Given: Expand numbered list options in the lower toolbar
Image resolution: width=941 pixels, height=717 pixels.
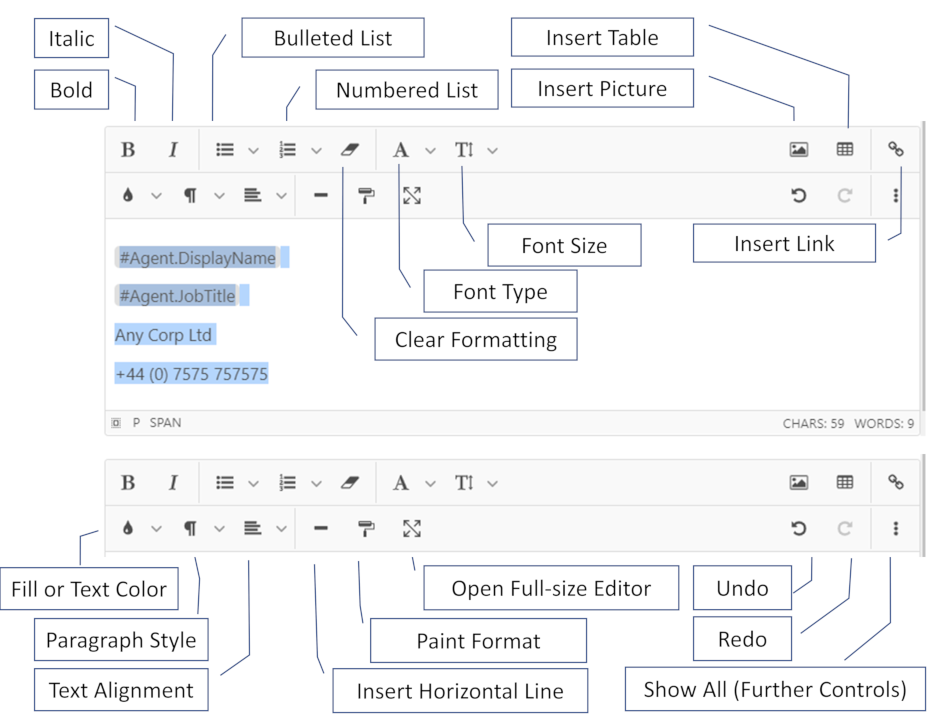Looking at the screenshot, I should [316, 484].
